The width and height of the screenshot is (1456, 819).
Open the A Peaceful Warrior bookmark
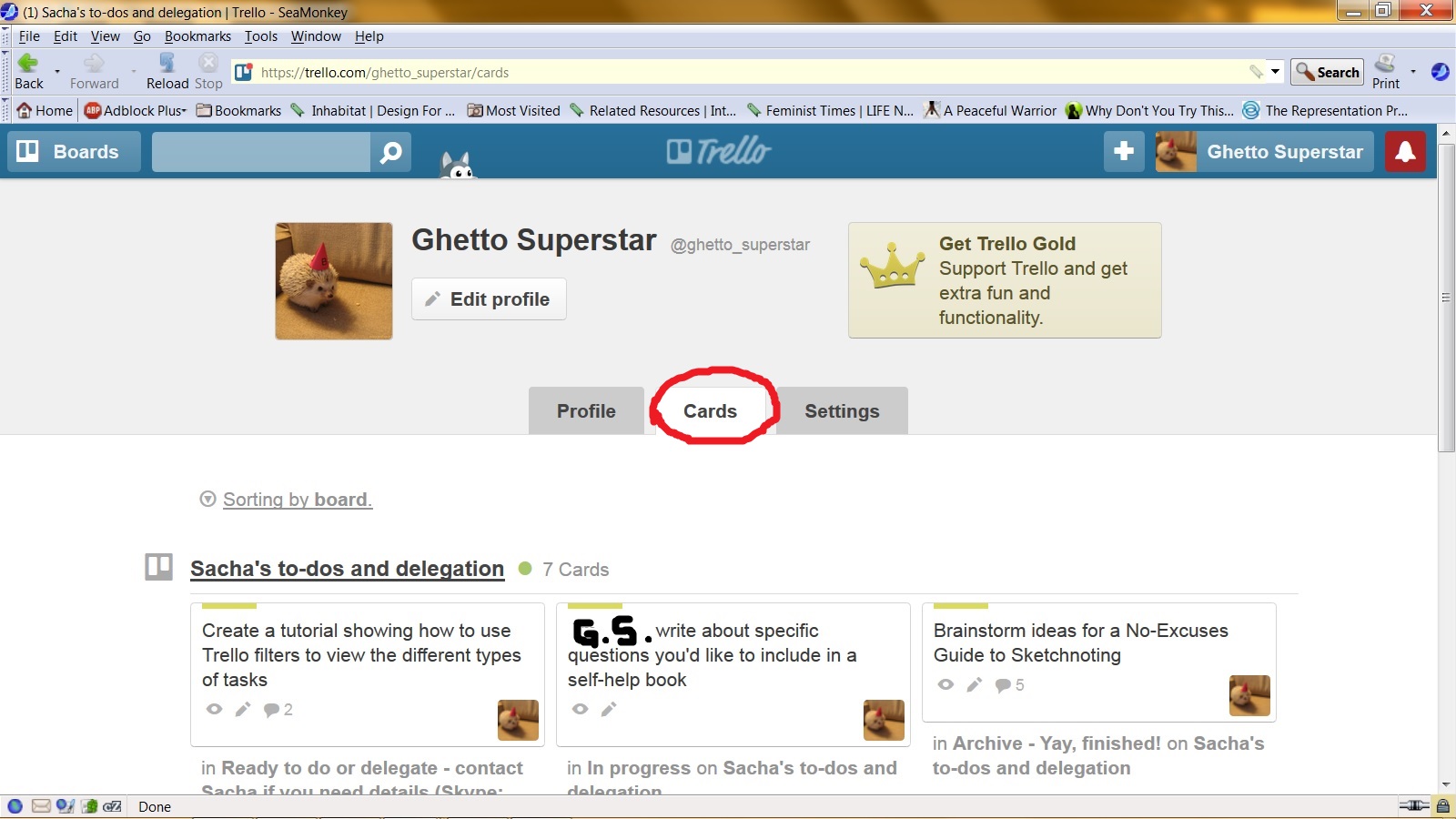point(990,110)
